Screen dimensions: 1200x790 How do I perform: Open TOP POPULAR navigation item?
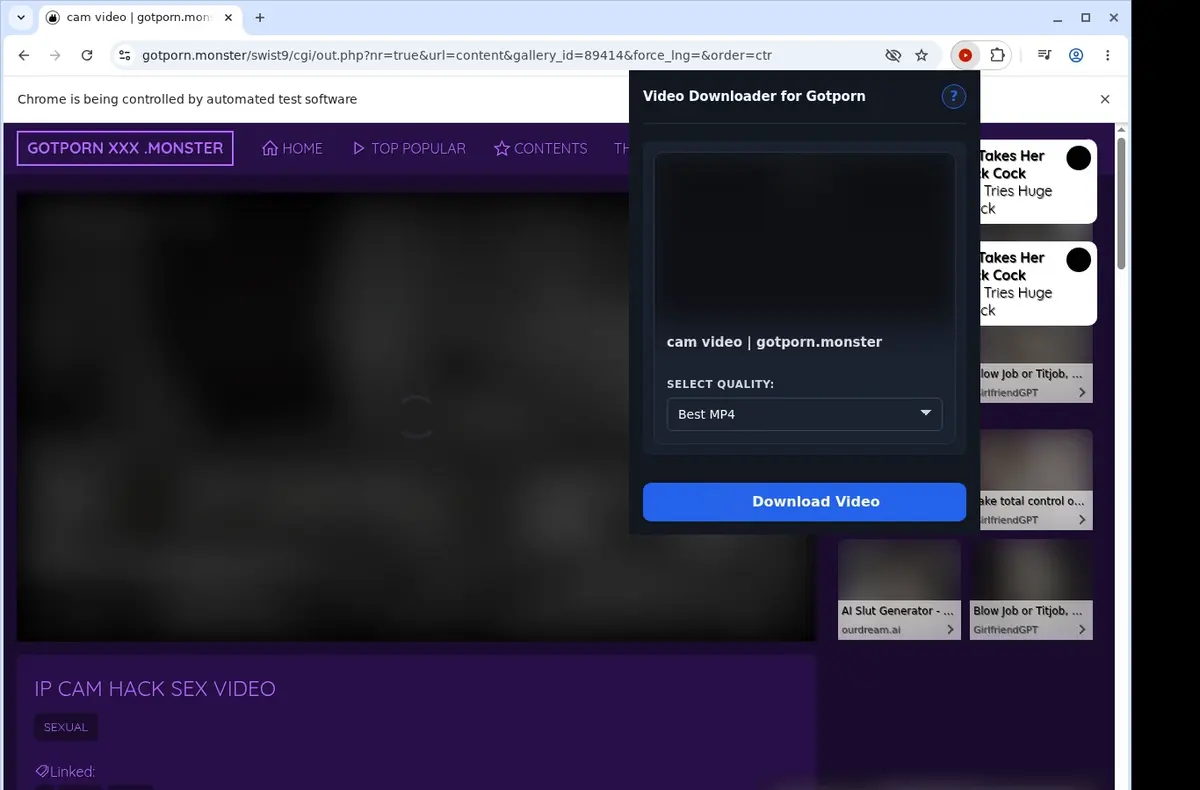coord(409,148)
